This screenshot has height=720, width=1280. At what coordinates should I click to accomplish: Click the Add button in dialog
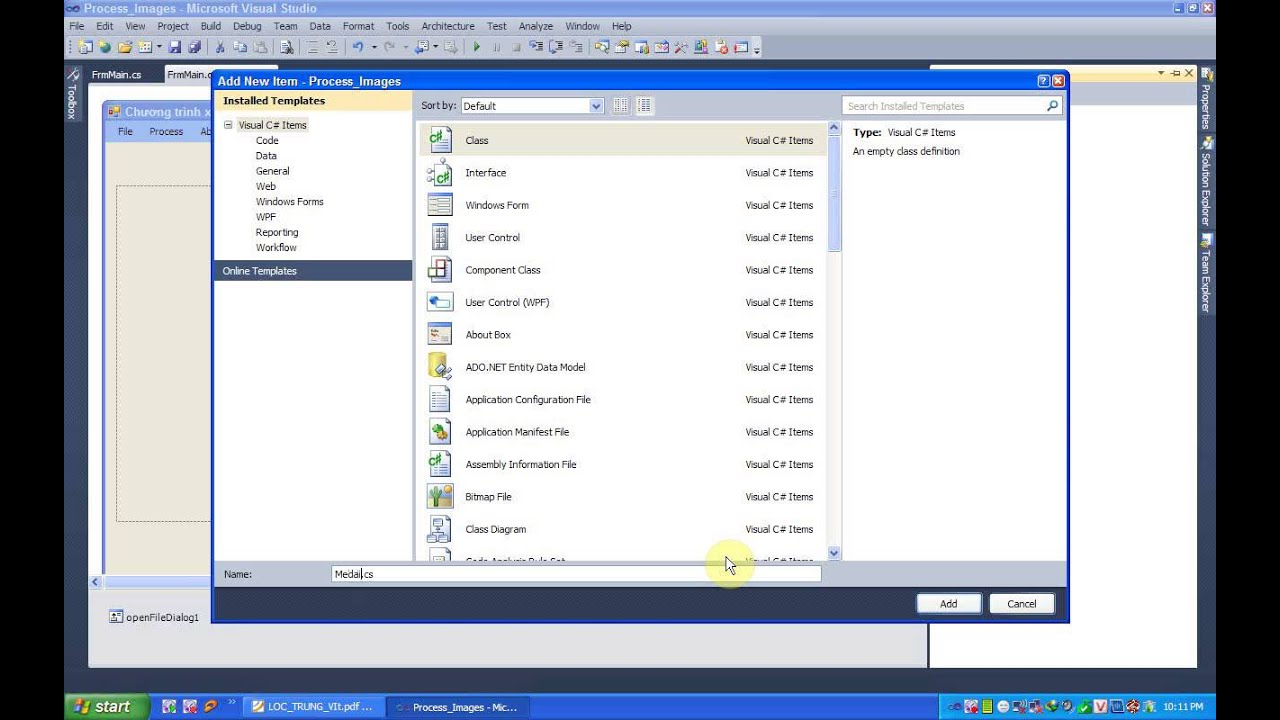tap(948, 604)
